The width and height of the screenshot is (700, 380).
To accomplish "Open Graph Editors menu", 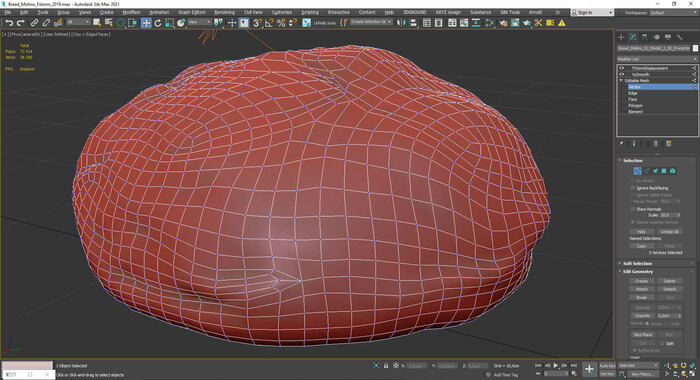I will click(x=192, y=13).
